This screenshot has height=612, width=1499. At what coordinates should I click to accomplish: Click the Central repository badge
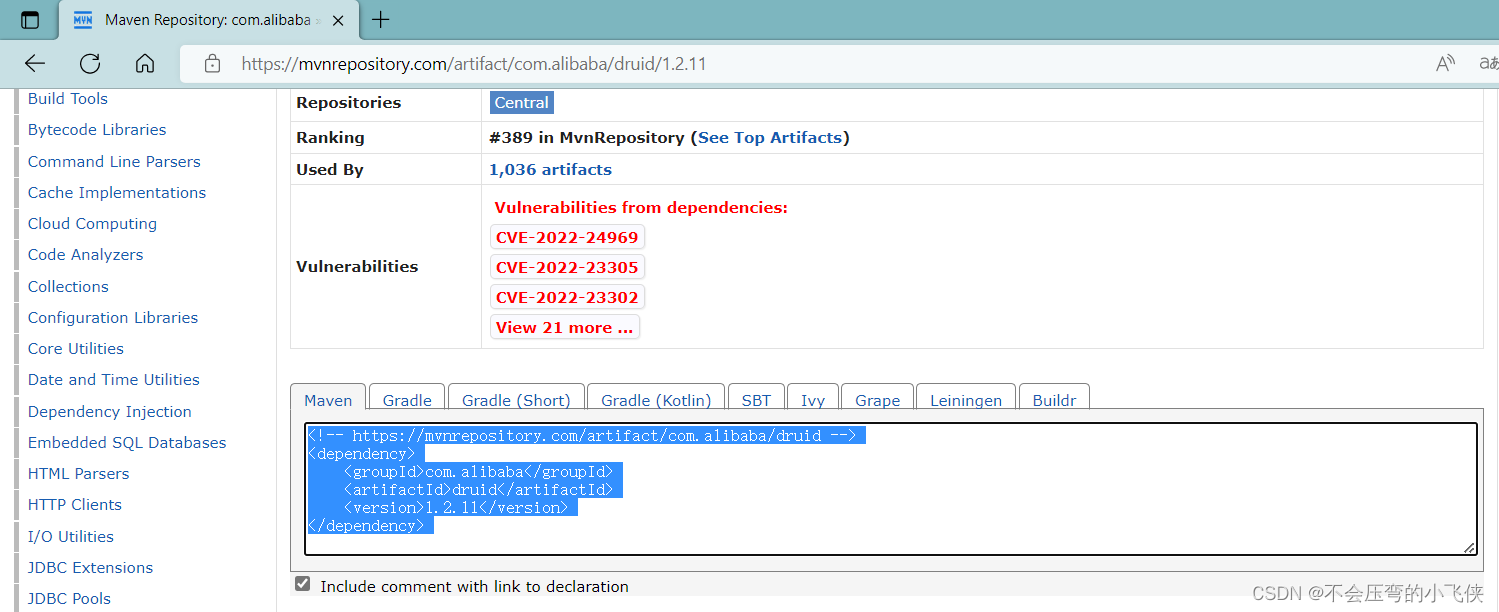(521, 102)
